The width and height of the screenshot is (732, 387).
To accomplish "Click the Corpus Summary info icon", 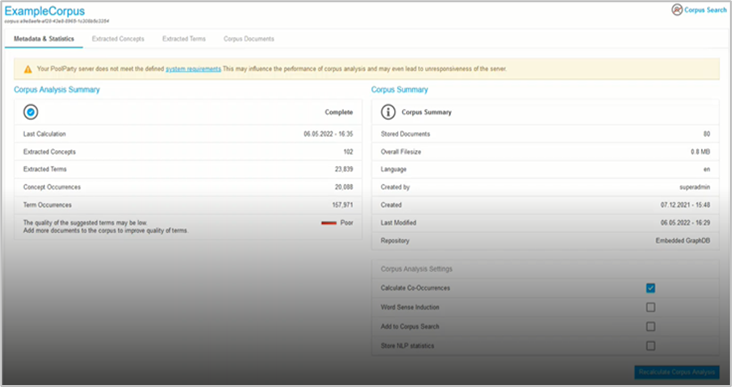I will (x=388, y=112).
